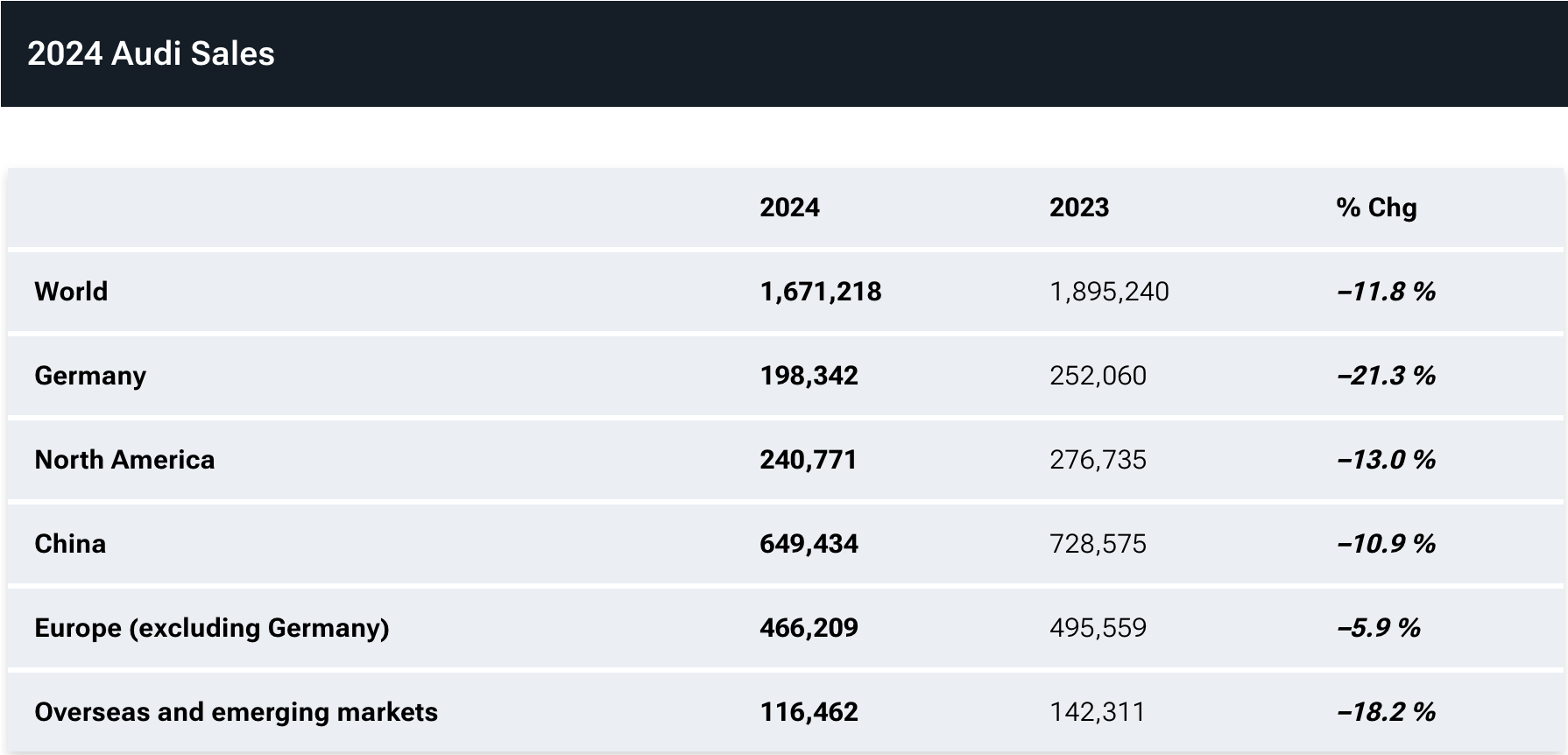
Task: Select the World row label
Action: (x=71, y=292)
